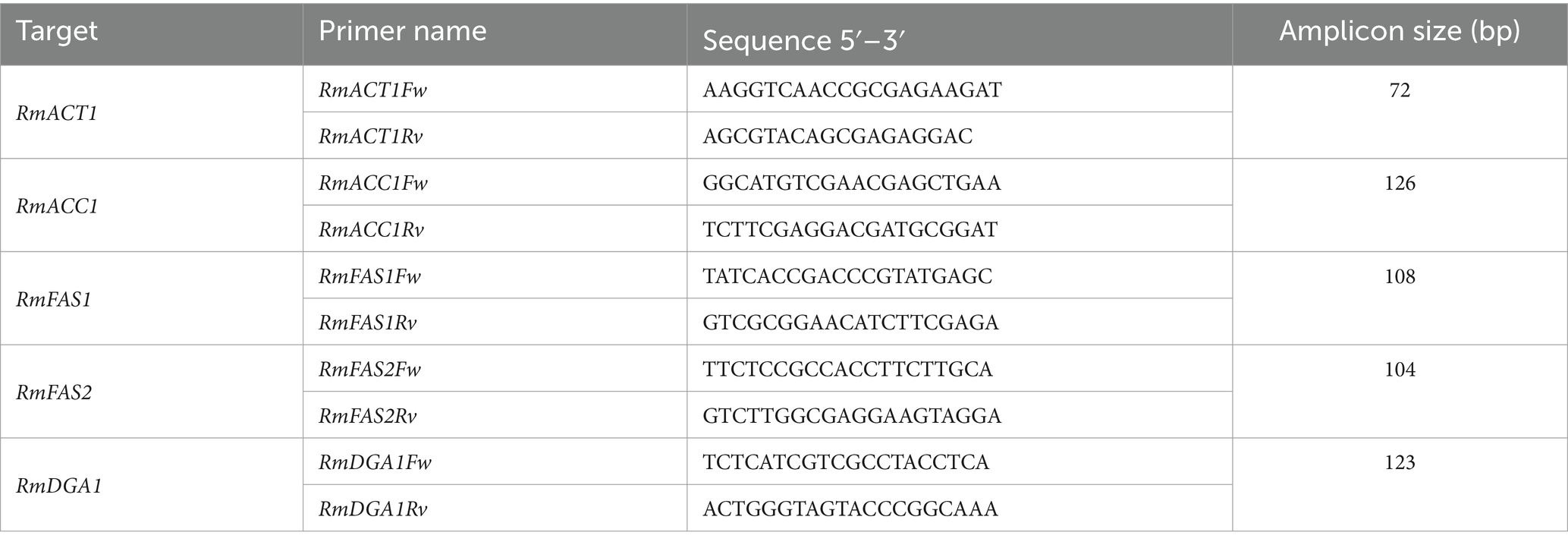
Task: Click the RmACT1Fw primer name
Action: [x=372, y=90]
